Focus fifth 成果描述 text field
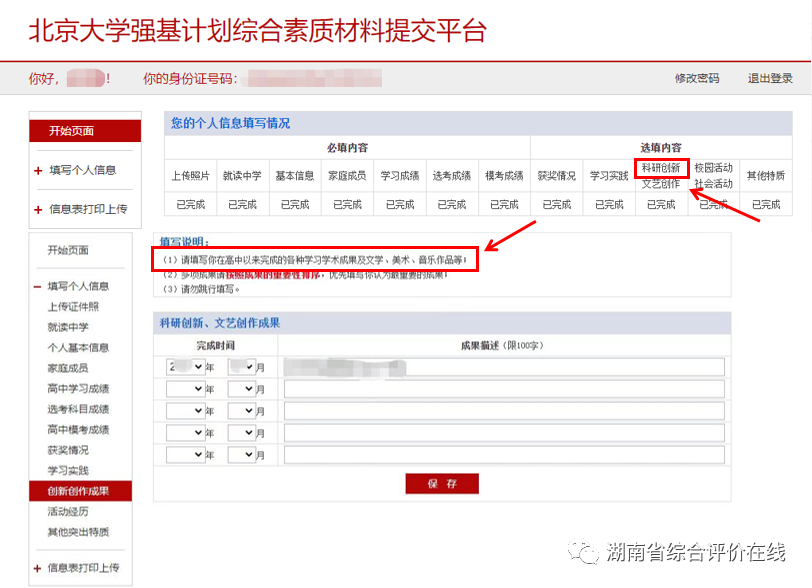This screenshot has height=588, width=812. pyautogui.click(x=504, y=455)
